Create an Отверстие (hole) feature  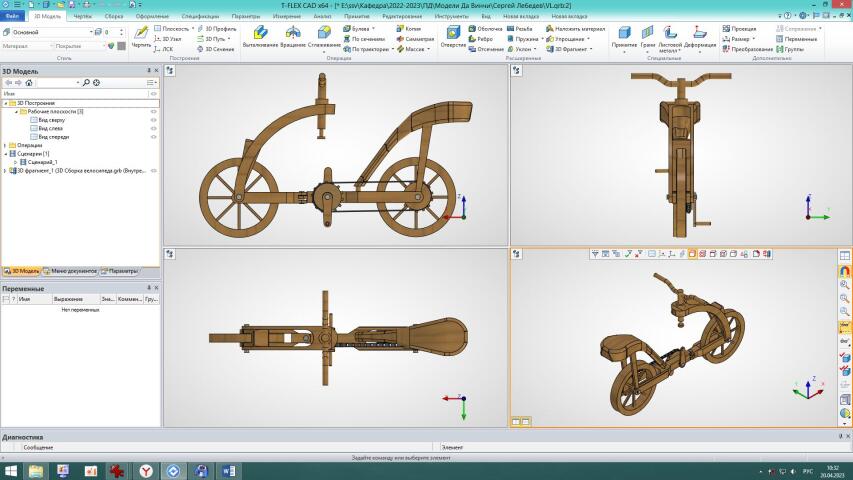(453, 37)
